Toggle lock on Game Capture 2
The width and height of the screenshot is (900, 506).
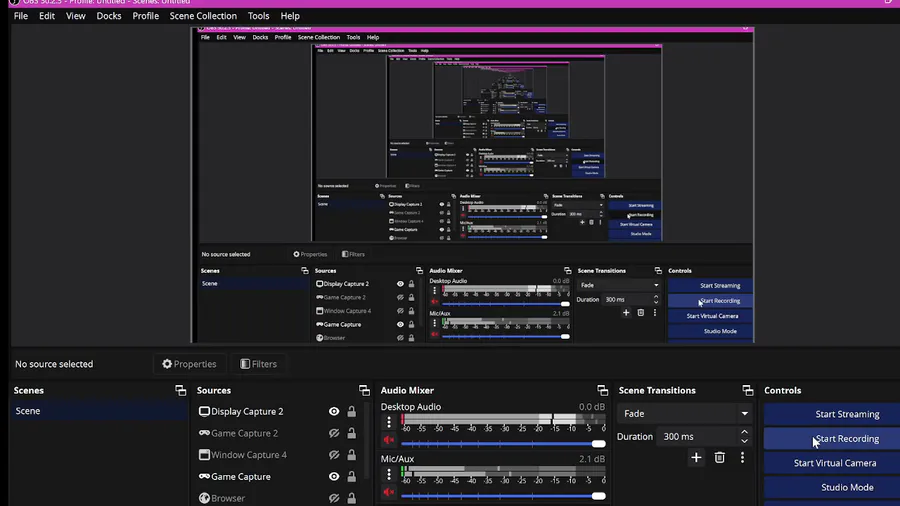point(351,433)
